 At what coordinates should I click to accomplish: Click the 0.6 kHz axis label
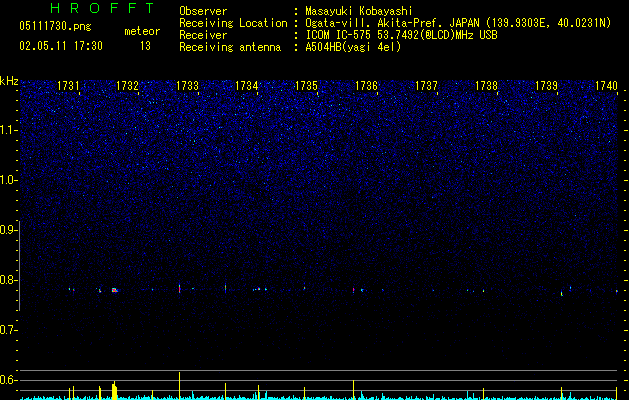click(x=8, y=380)
